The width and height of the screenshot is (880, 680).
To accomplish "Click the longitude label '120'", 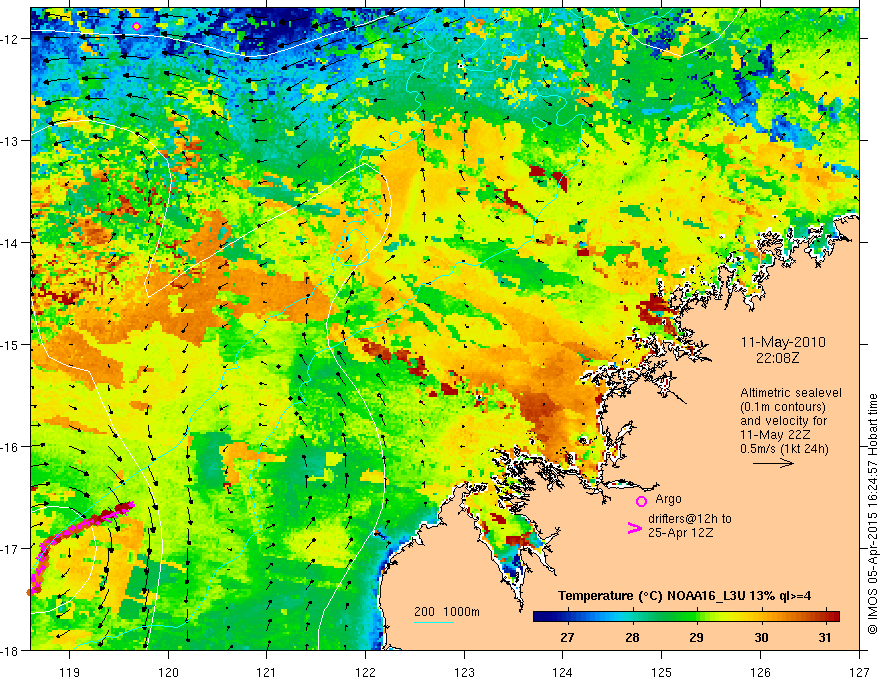I will (x=168, y=672).
